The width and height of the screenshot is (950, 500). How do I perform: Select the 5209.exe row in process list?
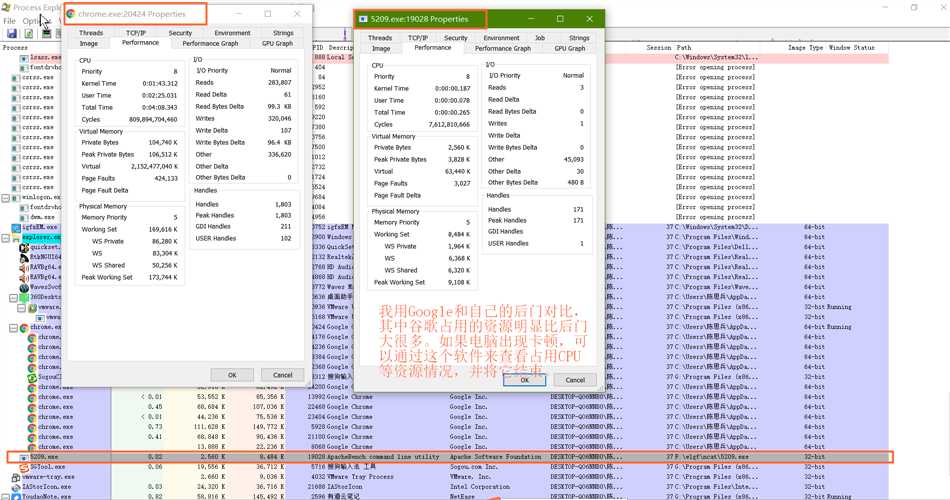point(448,457)
